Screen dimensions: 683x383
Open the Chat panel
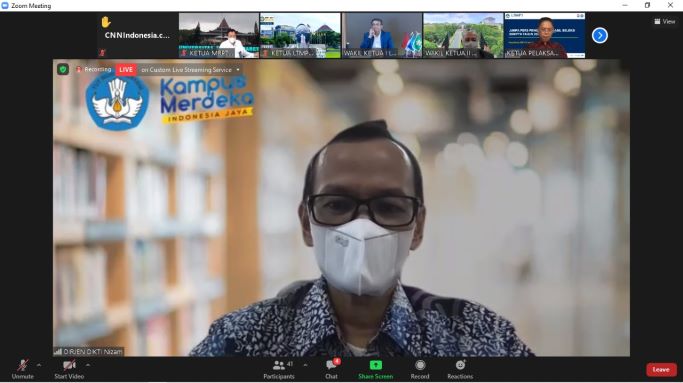tap(331, 369)
